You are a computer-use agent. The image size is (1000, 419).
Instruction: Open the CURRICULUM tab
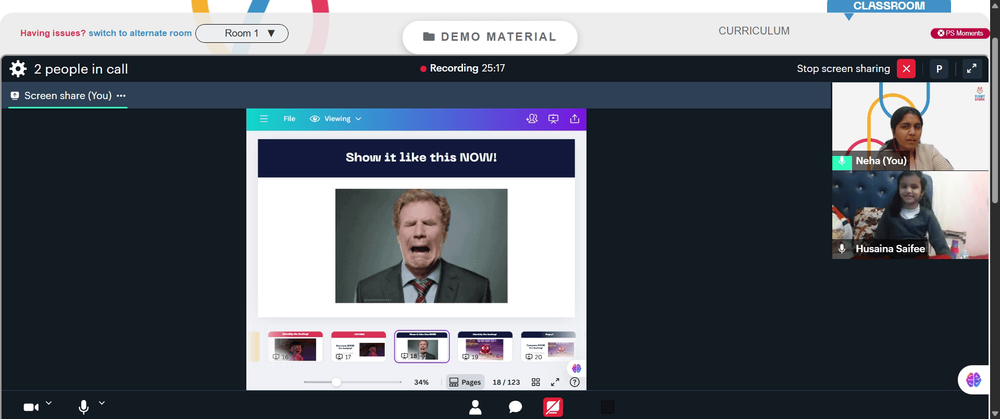754,31
